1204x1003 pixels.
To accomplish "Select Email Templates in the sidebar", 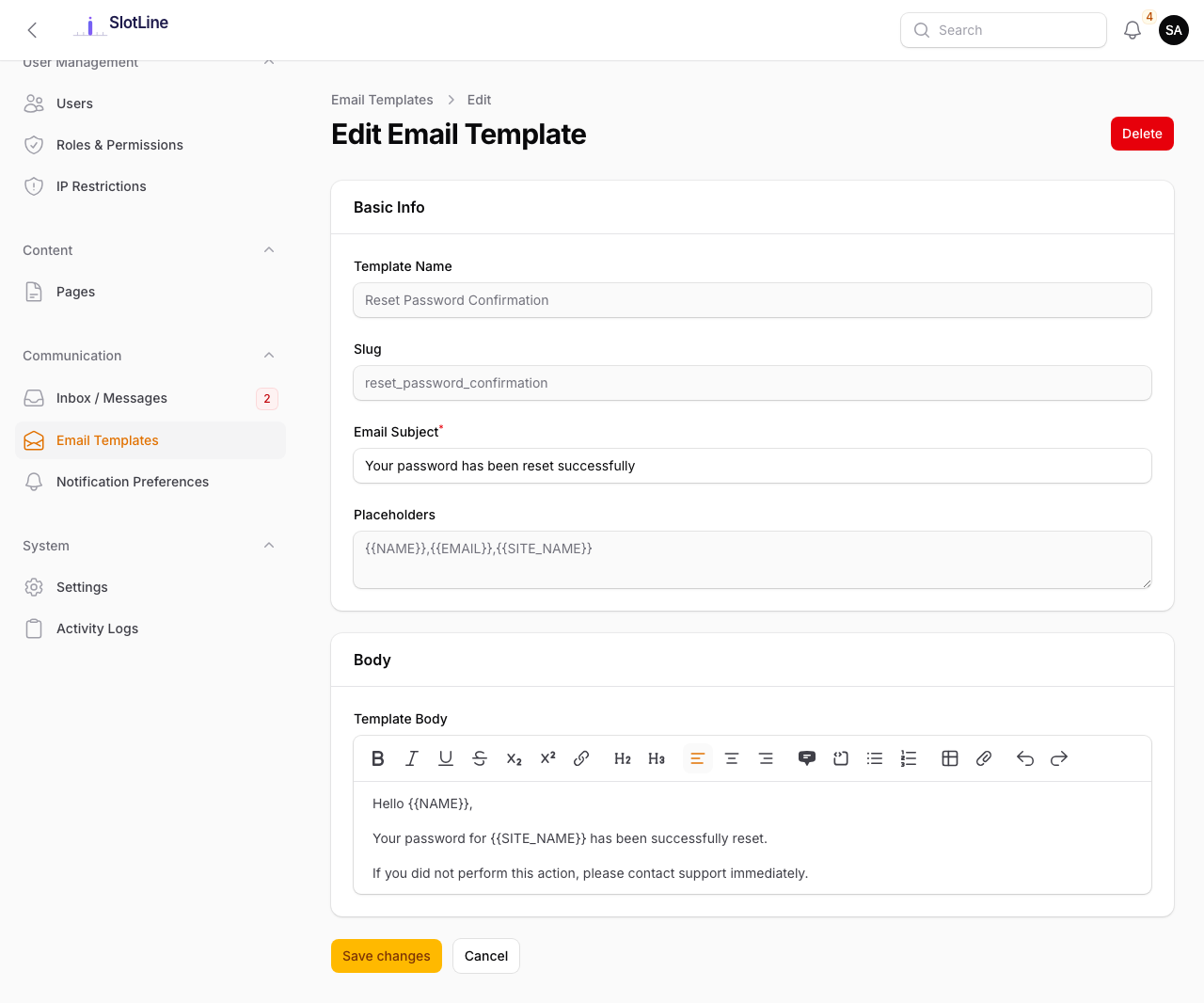I will point(150,440).
